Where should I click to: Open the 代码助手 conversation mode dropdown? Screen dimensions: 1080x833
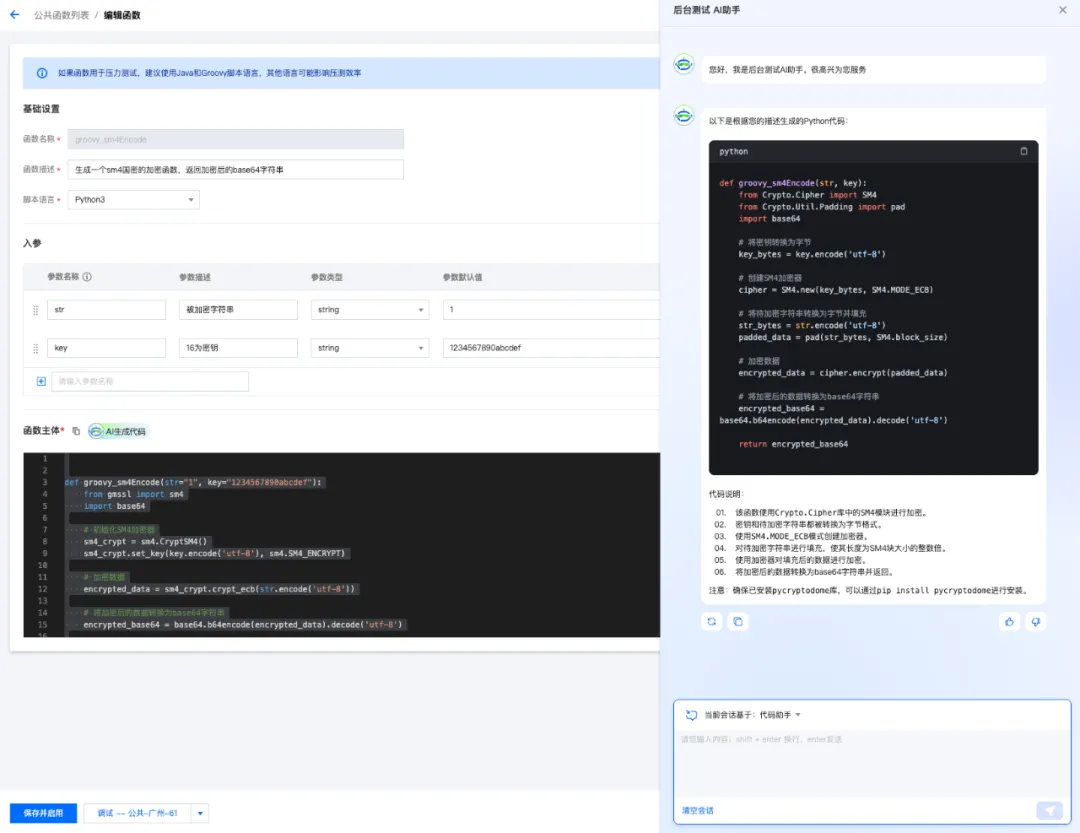(780, 715)
